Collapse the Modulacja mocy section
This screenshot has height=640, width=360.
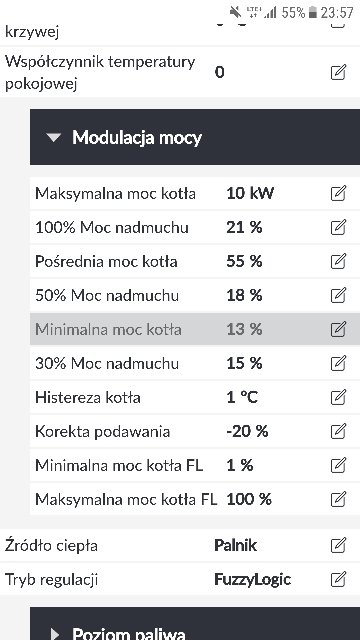click(53, 138)
